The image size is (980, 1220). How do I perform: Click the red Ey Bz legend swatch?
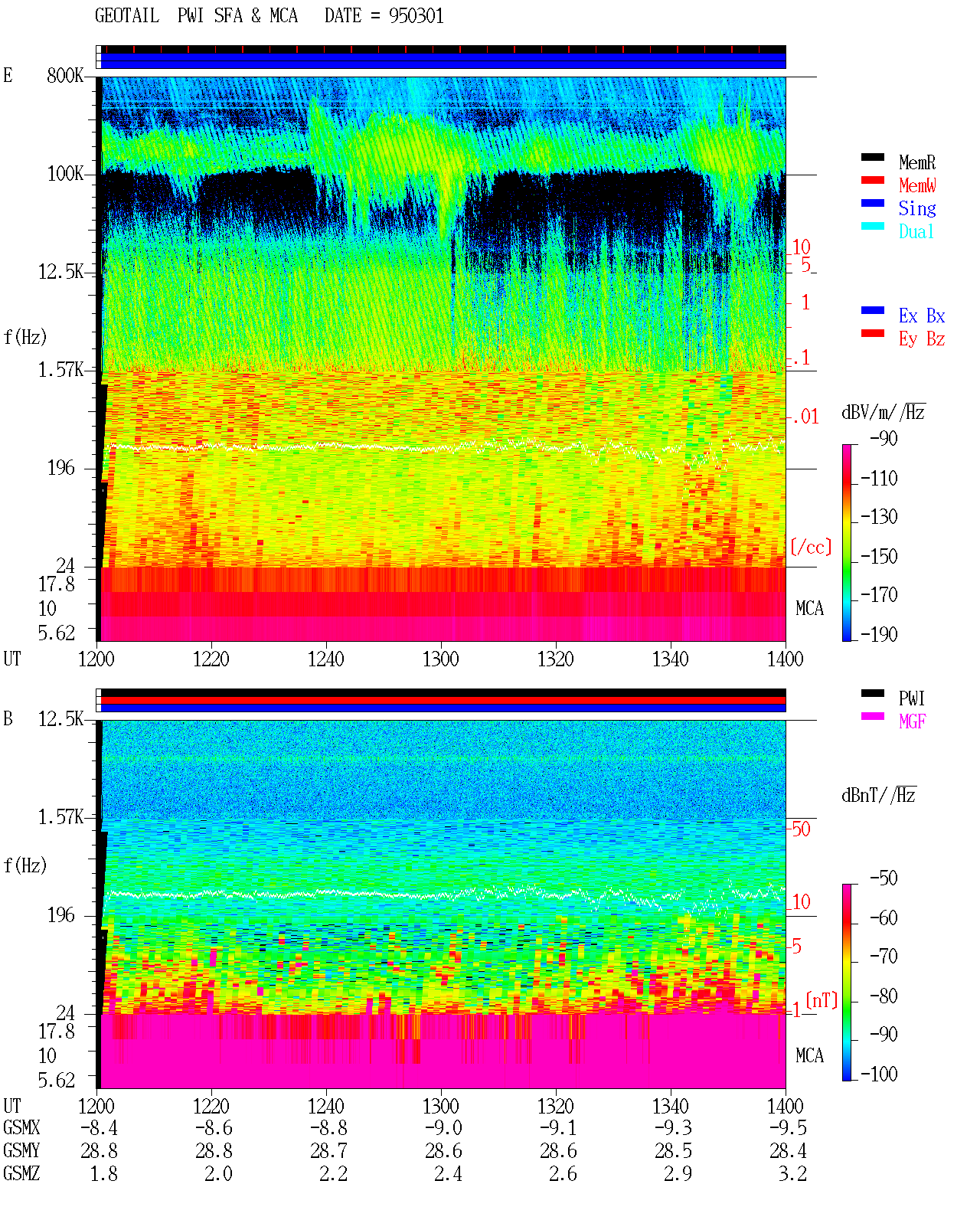pyautogui.click(x=873, y=334)
